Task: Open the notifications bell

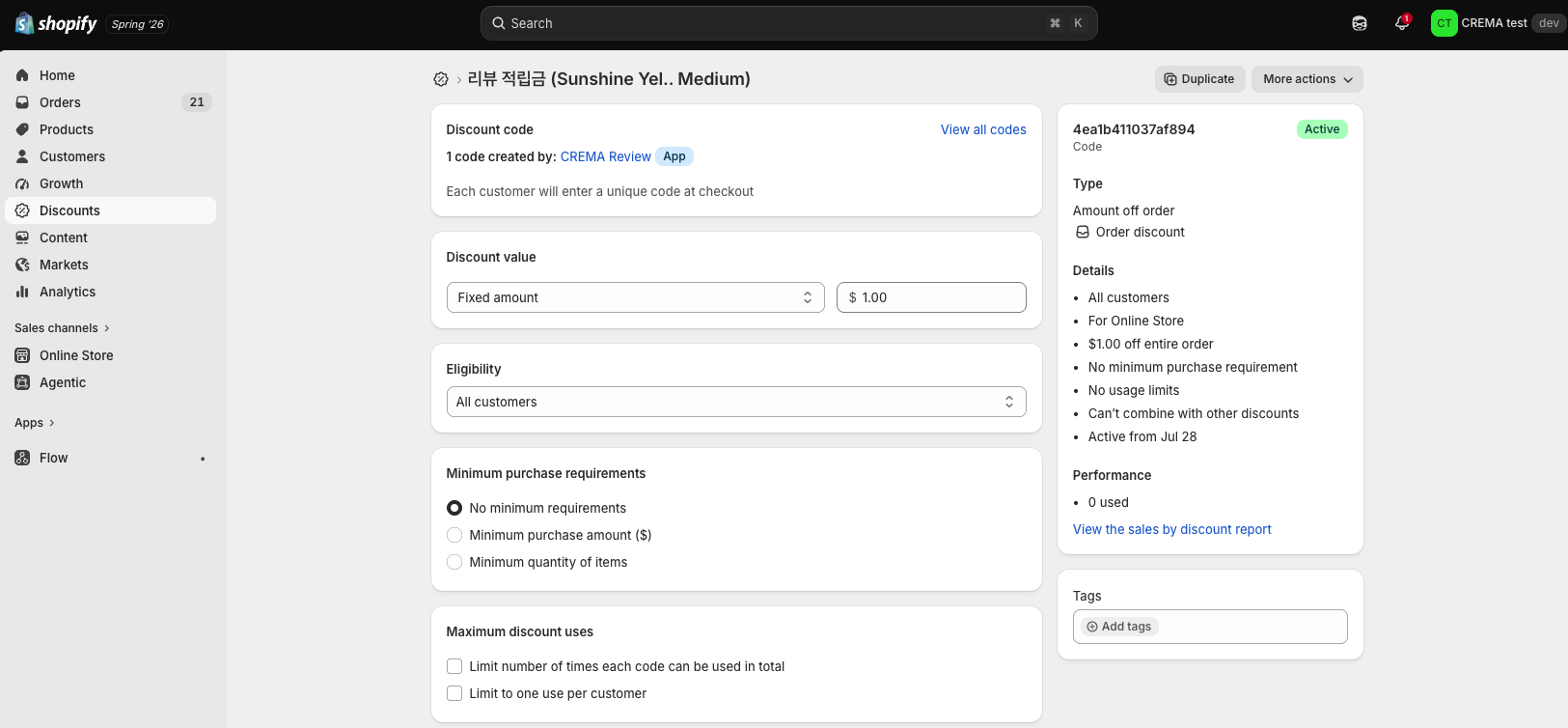Action: [1402, 23]
